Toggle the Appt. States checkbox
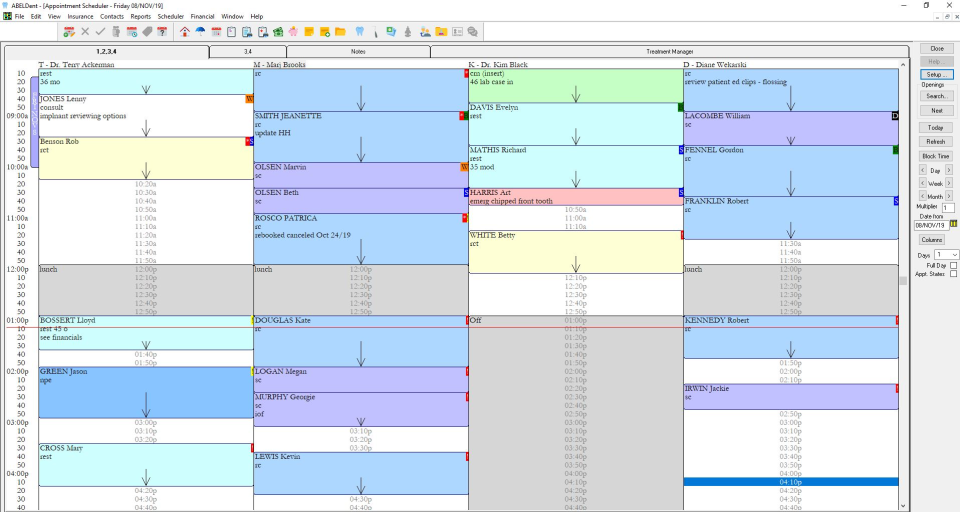 (953, 274)
